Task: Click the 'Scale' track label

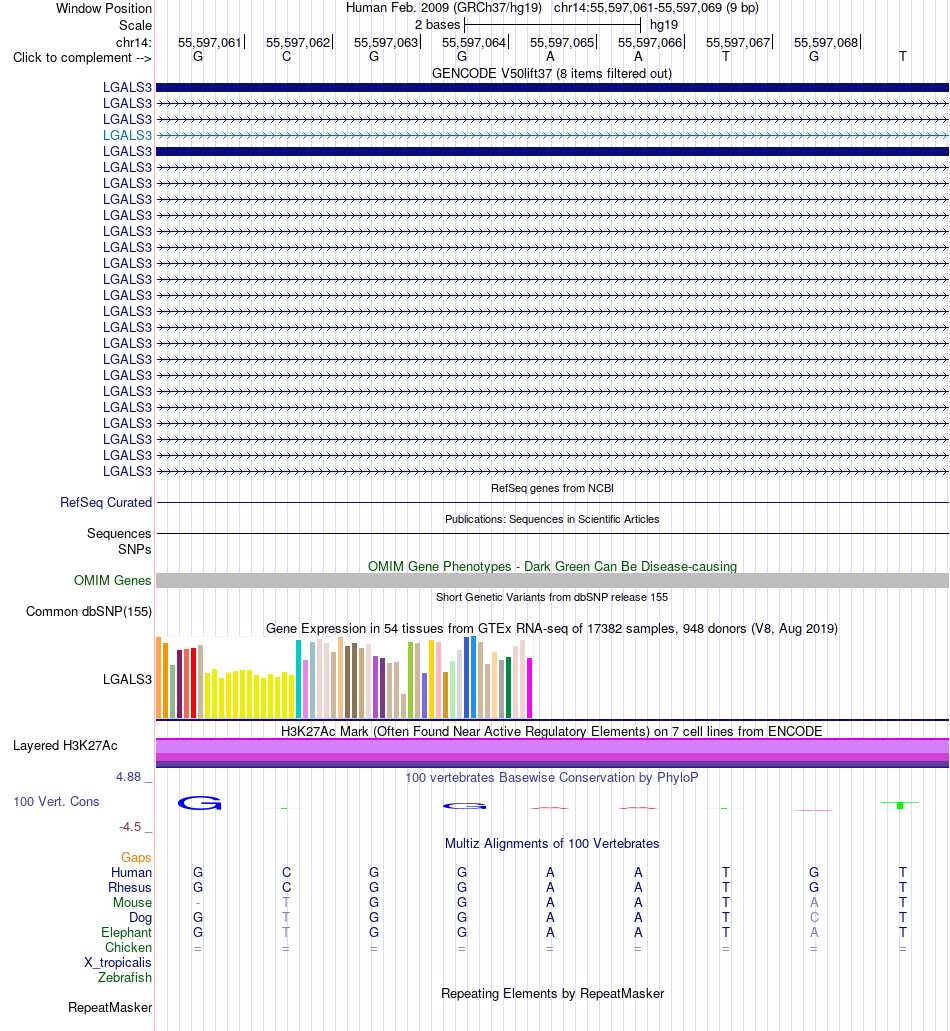Action: tap(135, 26)
